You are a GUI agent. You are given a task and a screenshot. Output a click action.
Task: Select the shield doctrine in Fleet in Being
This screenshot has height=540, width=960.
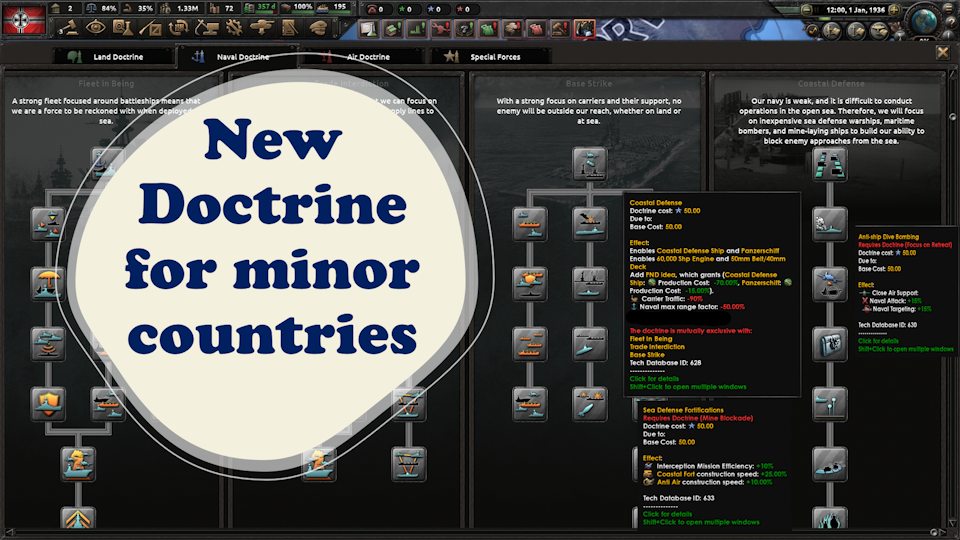click(x=48, y=403)
